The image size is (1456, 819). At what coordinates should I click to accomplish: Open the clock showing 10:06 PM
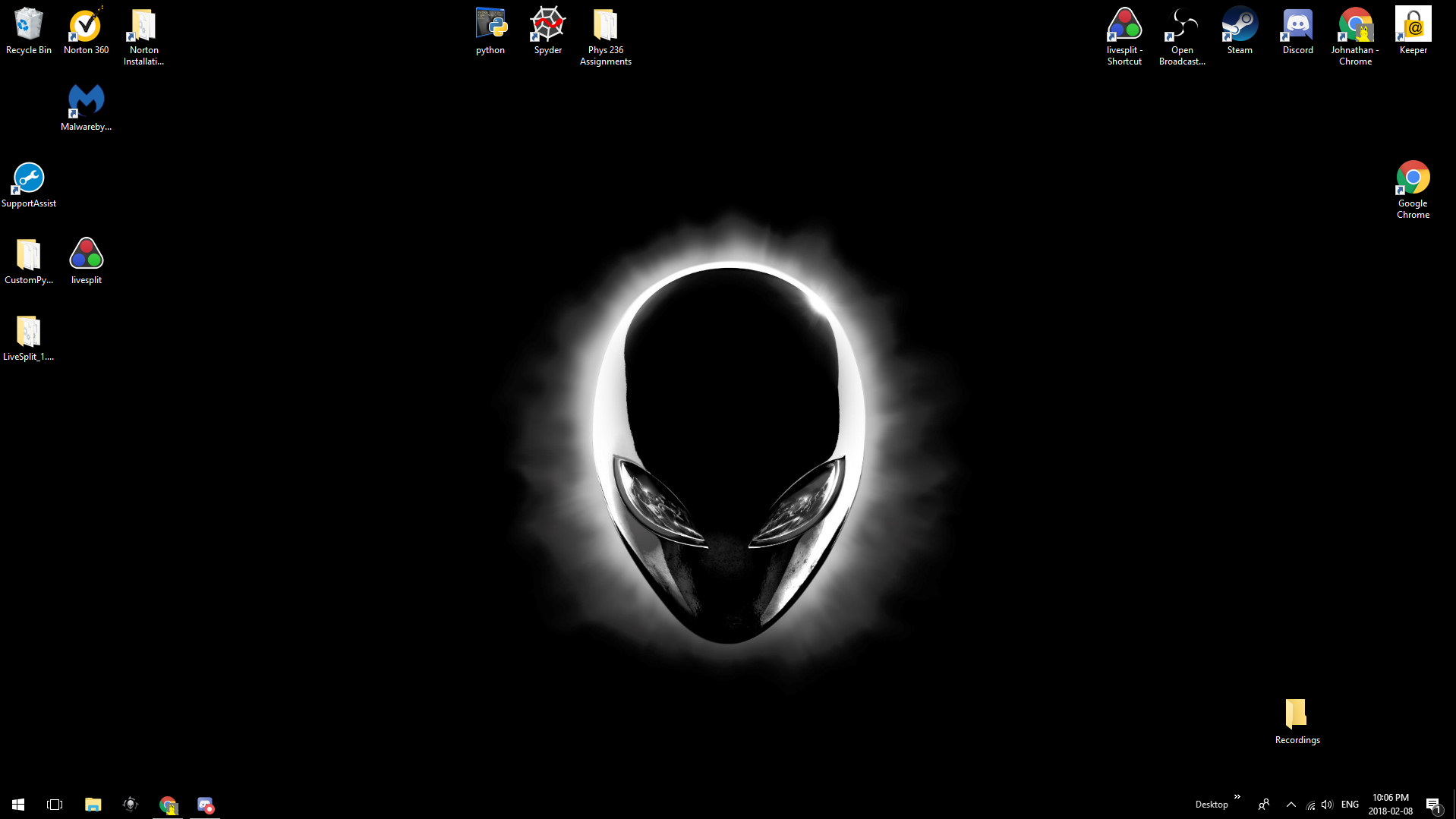point(1391,805)
